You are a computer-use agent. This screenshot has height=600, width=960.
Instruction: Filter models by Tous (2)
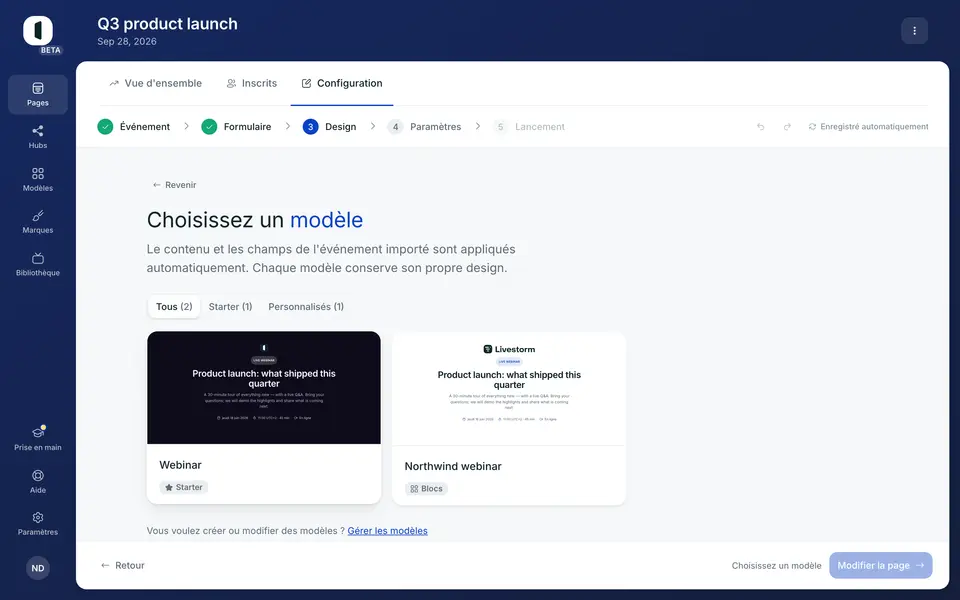174,307
